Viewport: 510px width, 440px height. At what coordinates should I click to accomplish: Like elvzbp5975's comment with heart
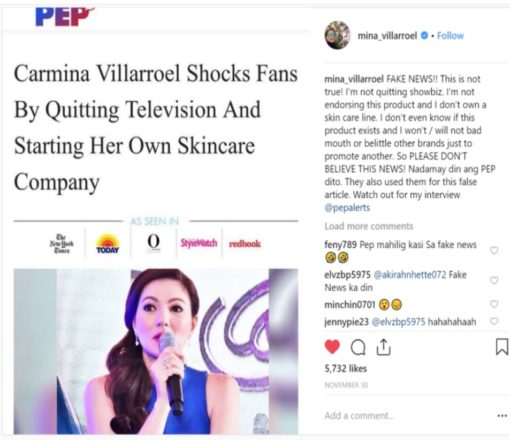494,280
